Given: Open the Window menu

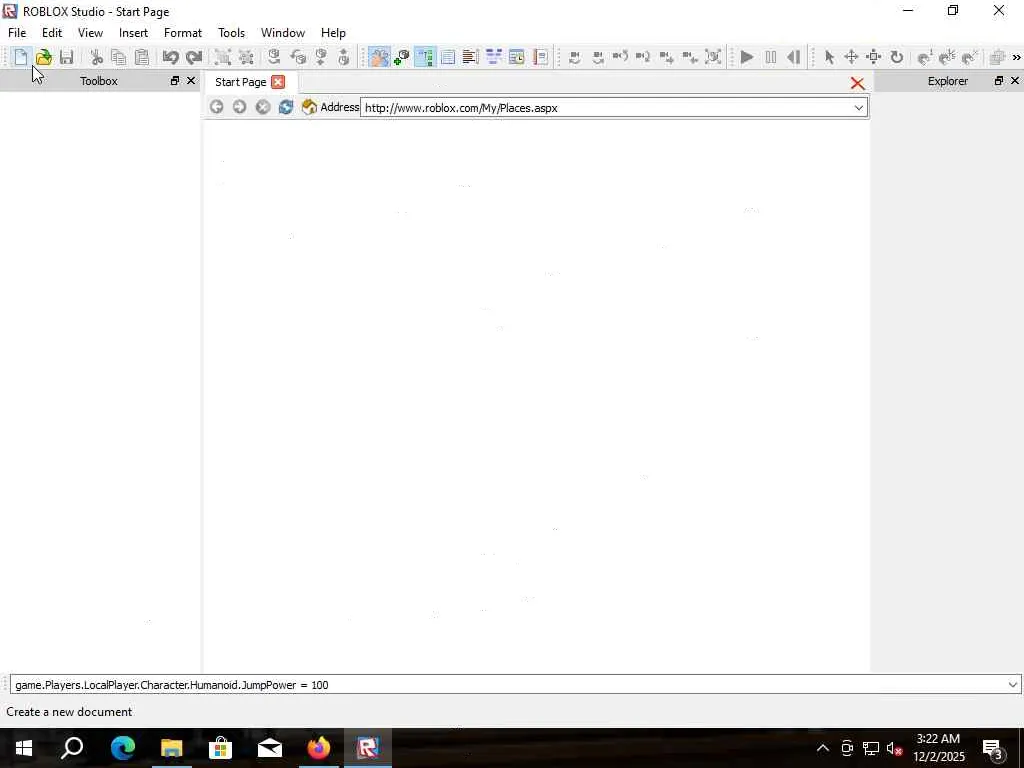Looking at the screenshot, I should point(283,33).
